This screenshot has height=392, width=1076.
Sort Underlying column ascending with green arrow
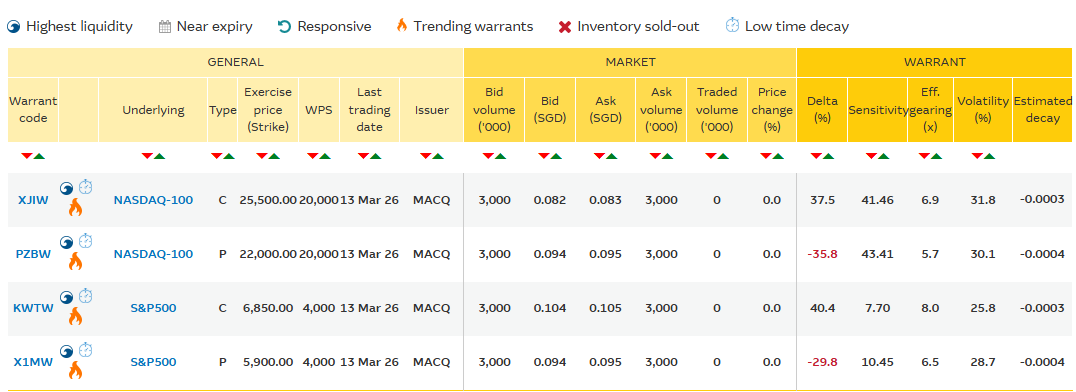pos(159,156)
